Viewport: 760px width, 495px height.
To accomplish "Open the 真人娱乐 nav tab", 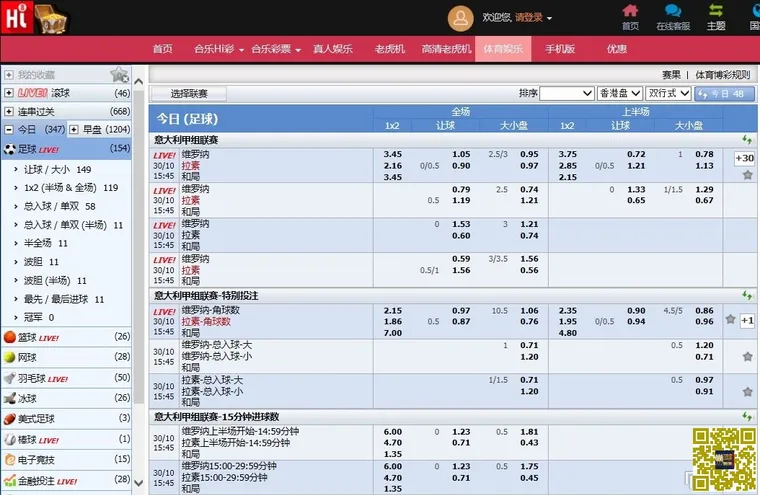I will pos(332,49).
